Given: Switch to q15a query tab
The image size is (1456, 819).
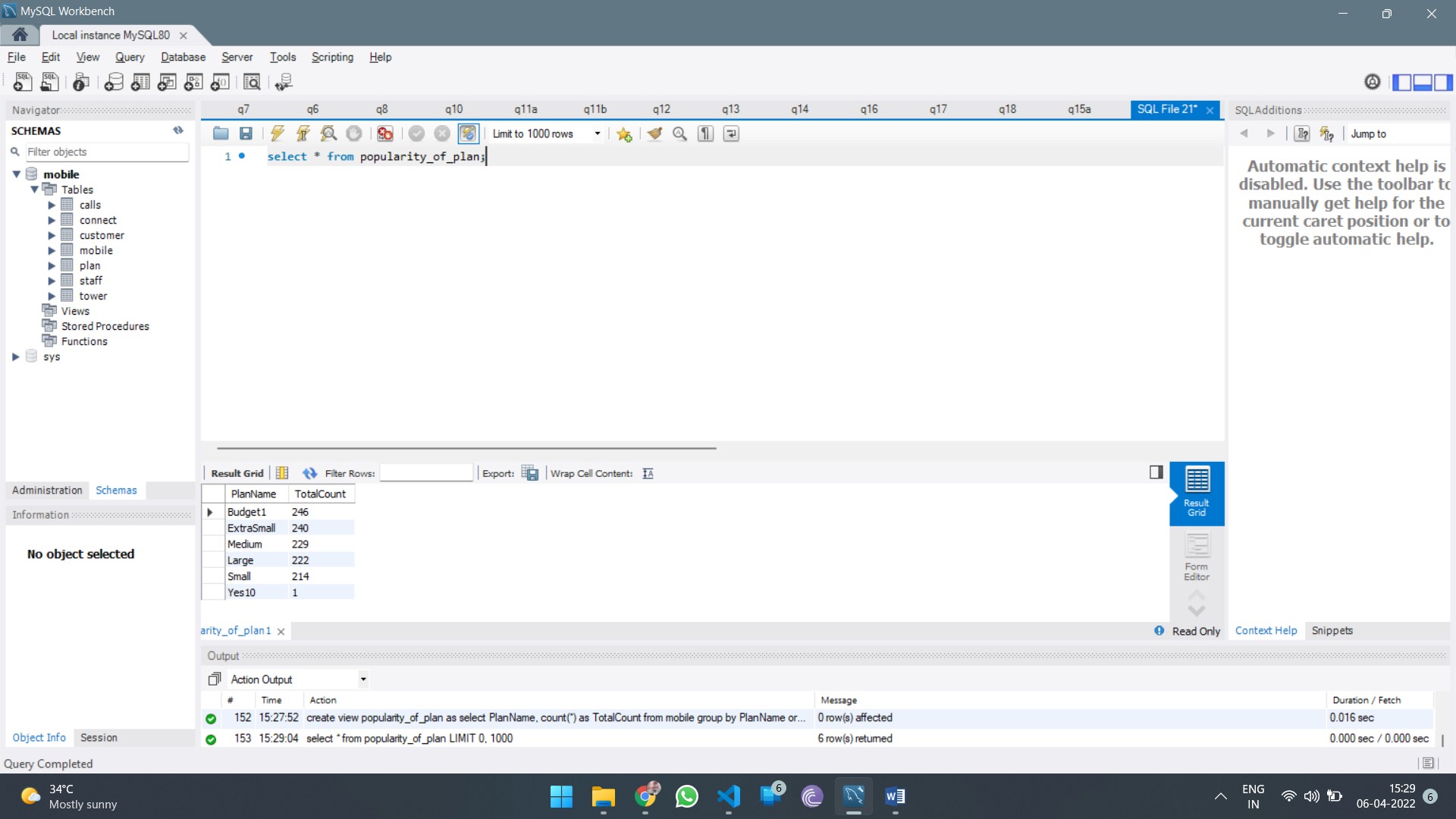Looking at the screenshot, I should [x=1079, y=109].
